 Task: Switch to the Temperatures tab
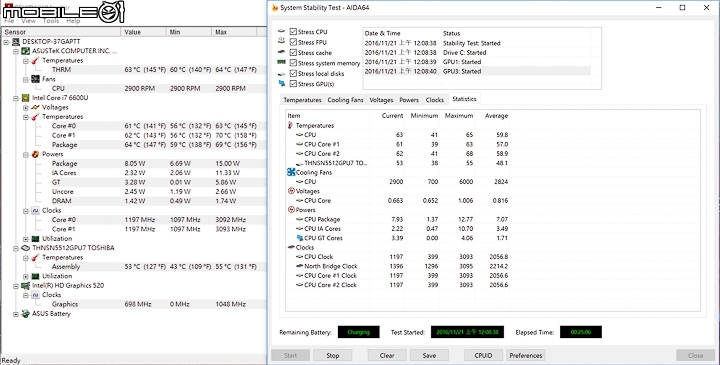point(302,100)
